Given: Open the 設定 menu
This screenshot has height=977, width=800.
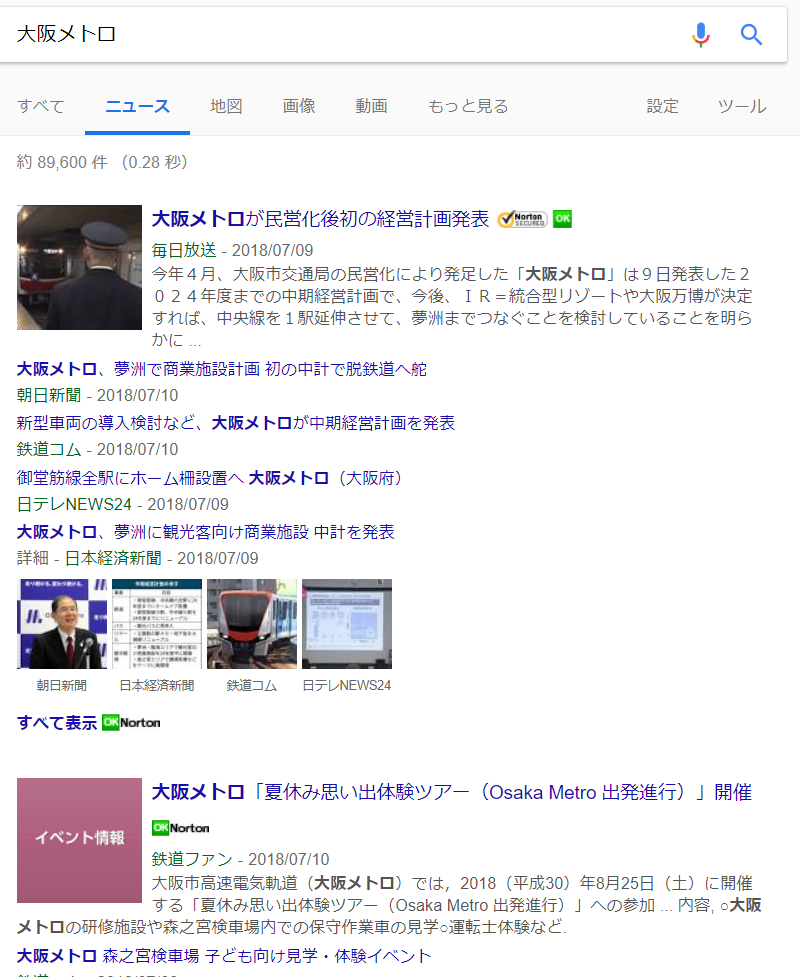Looking at the screenshot, I should click(662, 107).
